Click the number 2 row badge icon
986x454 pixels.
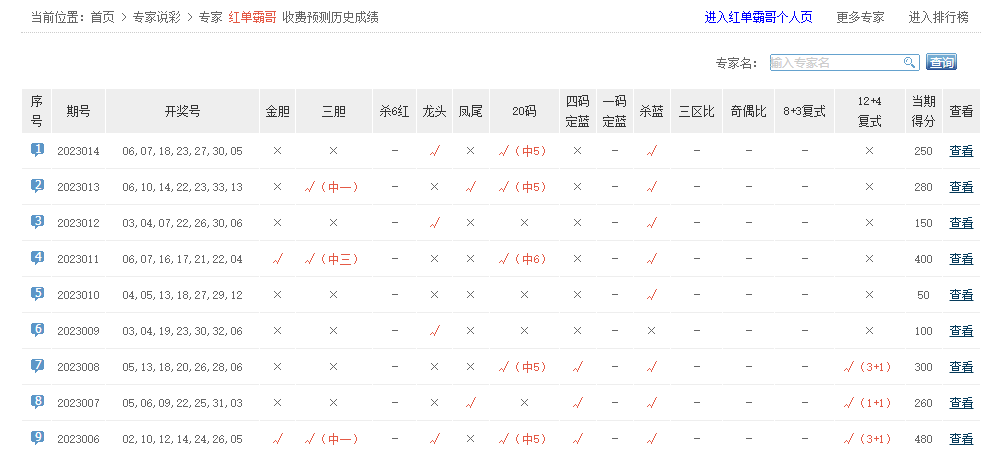tap(37, 186)
